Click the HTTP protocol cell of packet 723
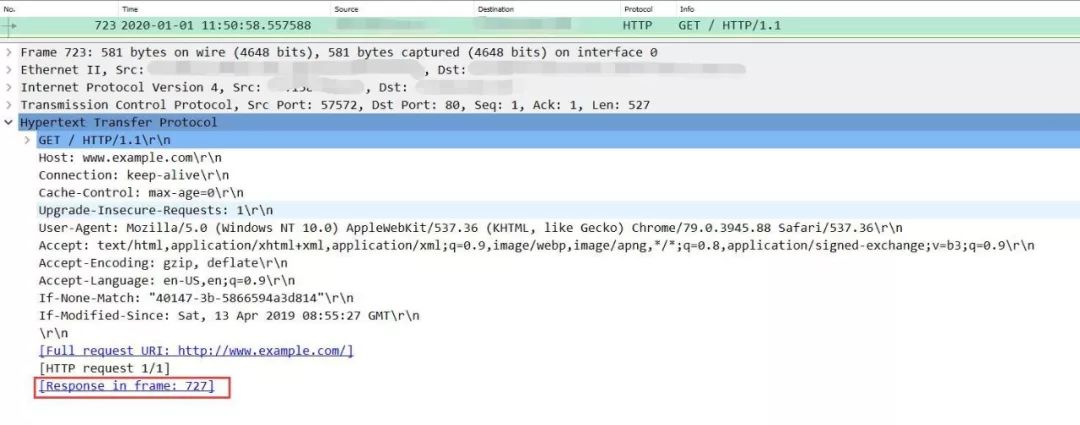Viewport: 1080px width, 425px height. point(637,26)
